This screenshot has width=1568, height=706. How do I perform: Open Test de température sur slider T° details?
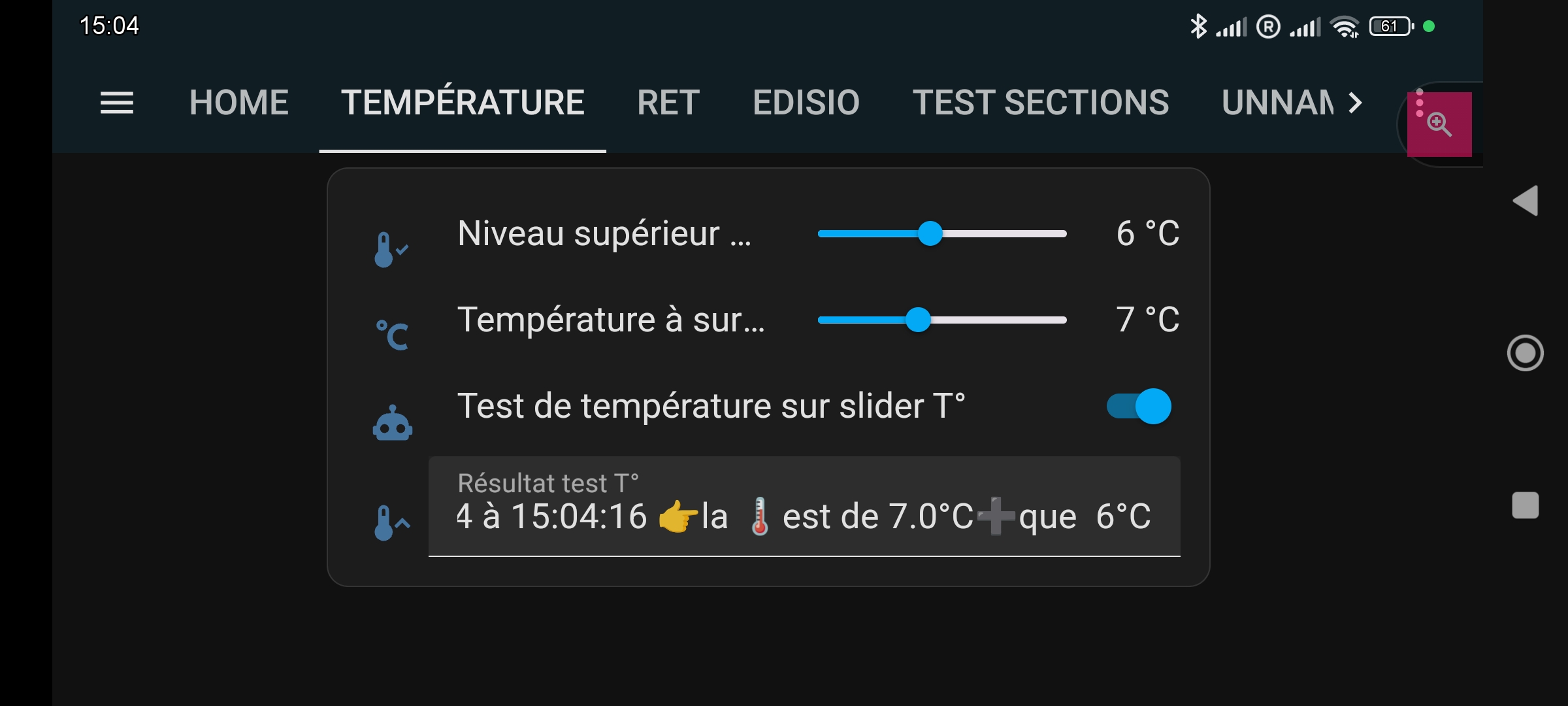point(711,406)
